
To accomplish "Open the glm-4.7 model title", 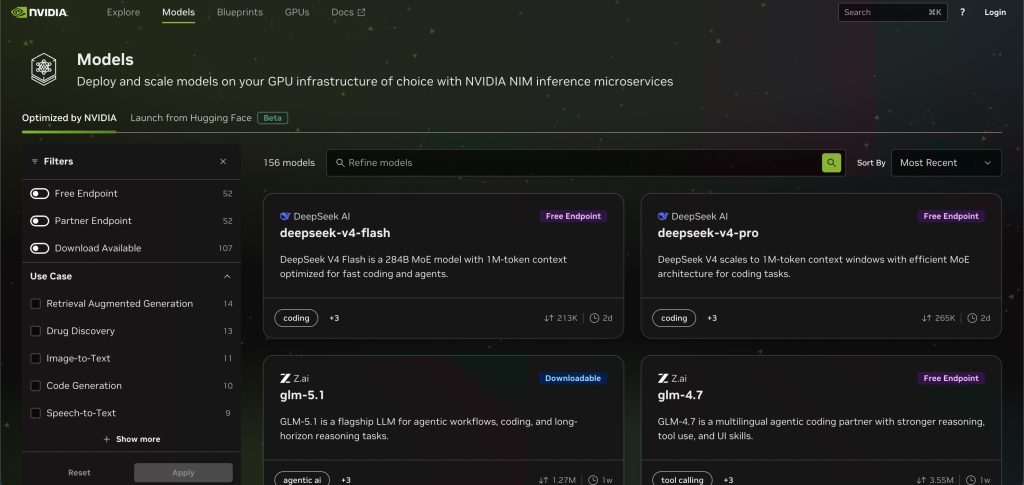I will tap(680, 395).
